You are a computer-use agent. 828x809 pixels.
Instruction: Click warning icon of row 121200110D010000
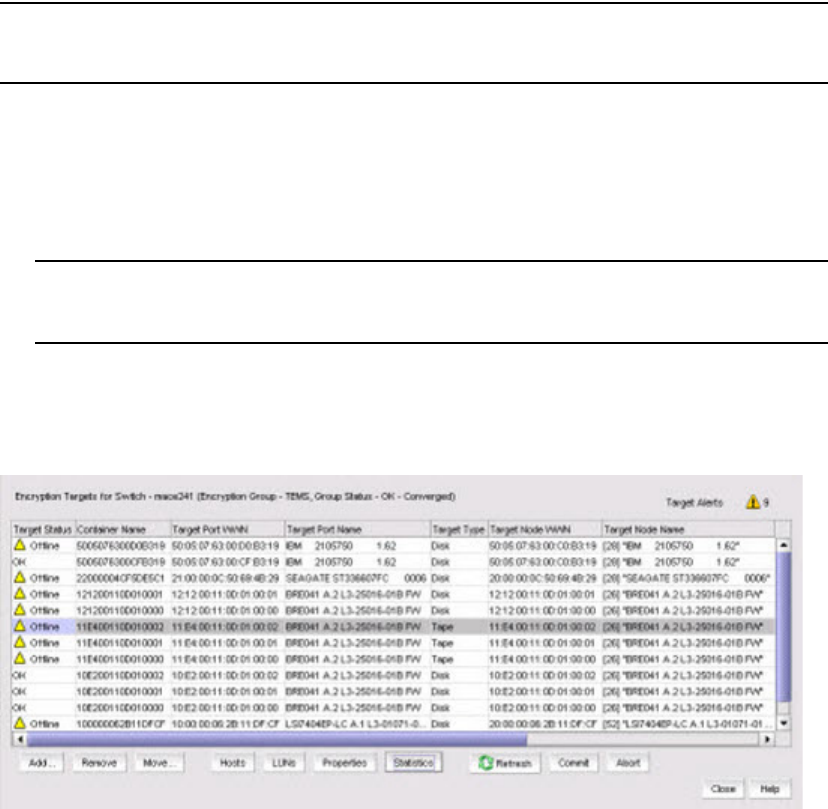pyautogui.click(x=20, y=610)
